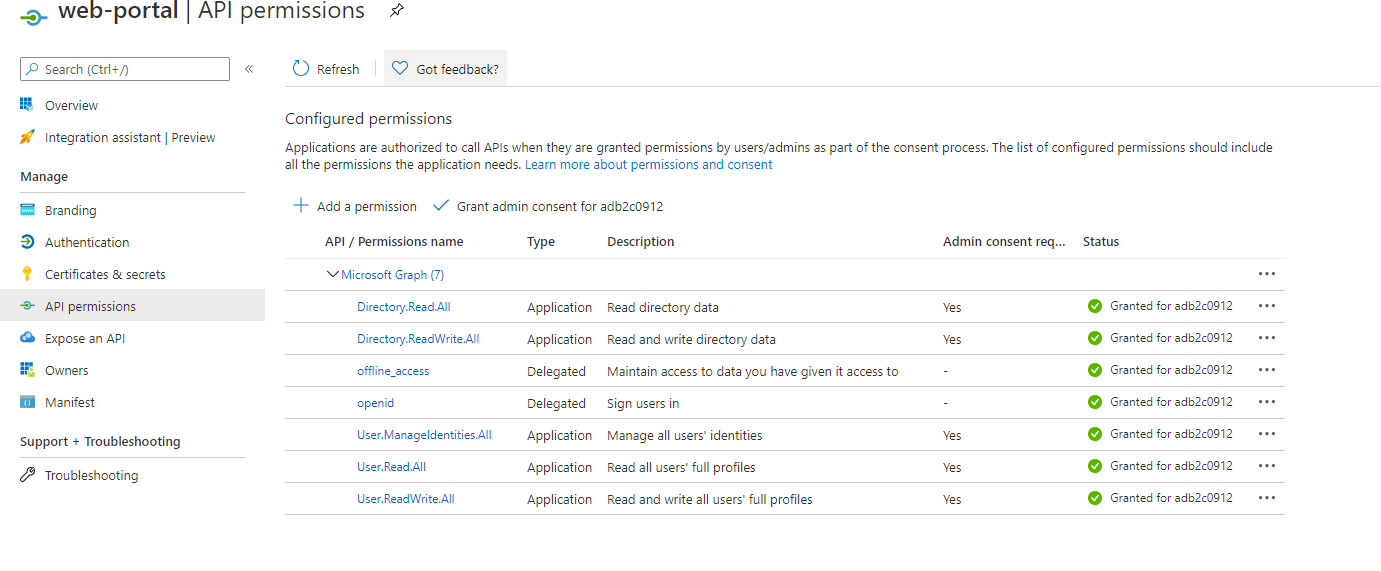Screen dimensions: 1381x571
Task: Open Certificates & secrets
Action: tap(105, 274)
